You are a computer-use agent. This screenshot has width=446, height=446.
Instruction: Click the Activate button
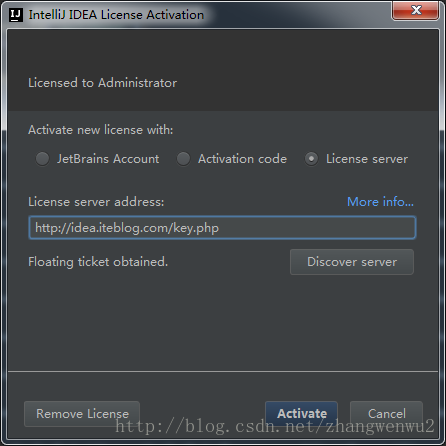[302, 414]
